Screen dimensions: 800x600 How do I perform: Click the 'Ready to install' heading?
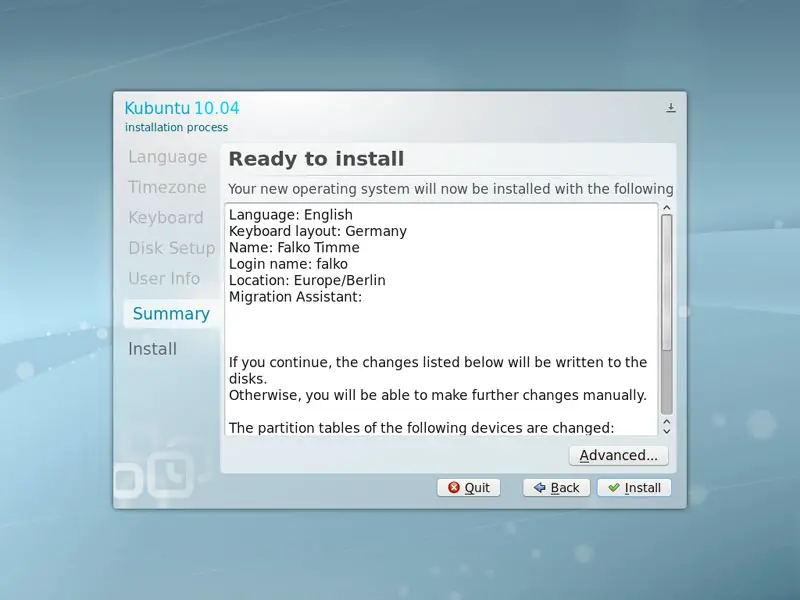[316, 159]
